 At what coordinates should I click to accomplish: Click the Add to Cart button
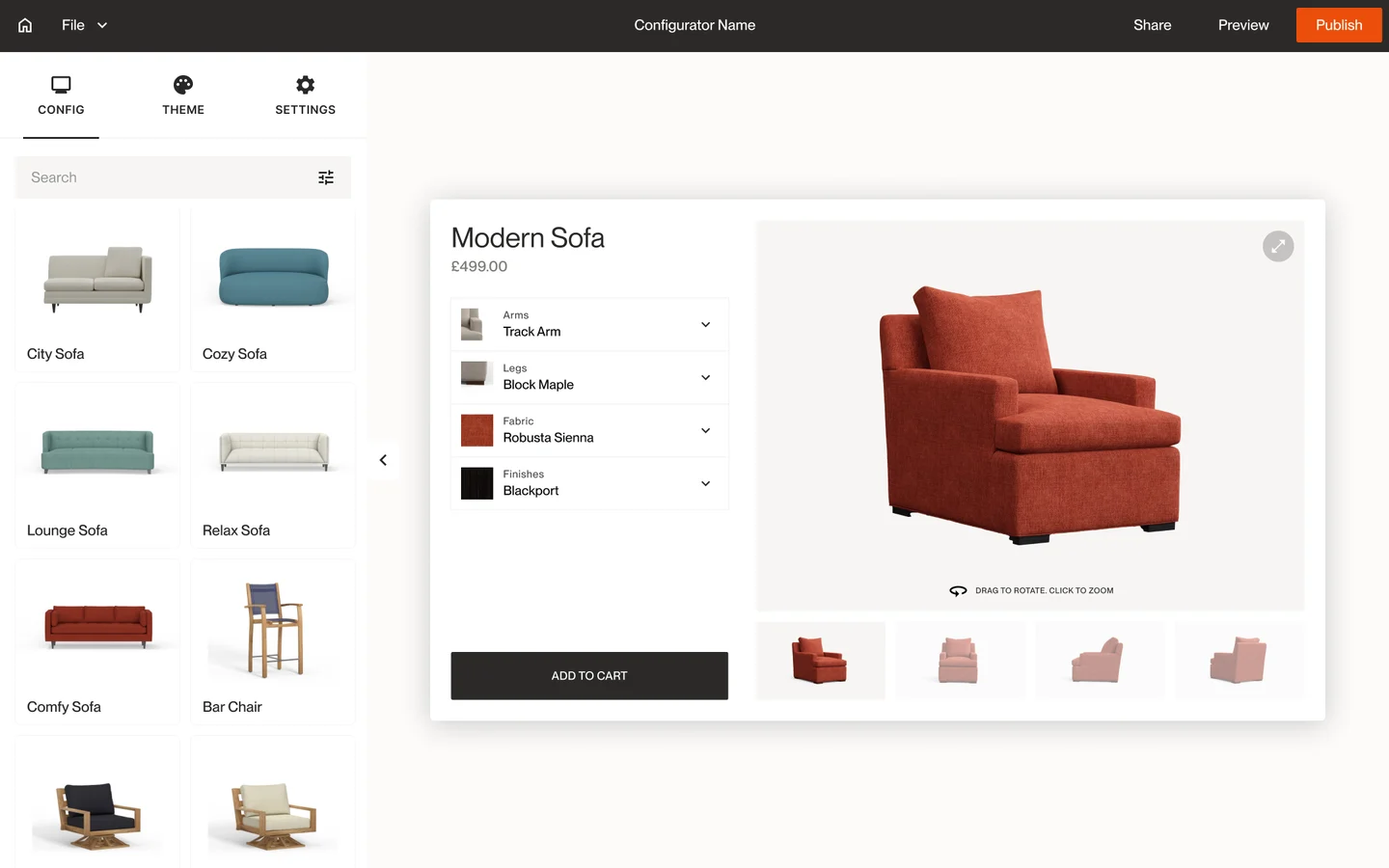tap(589, 676)
